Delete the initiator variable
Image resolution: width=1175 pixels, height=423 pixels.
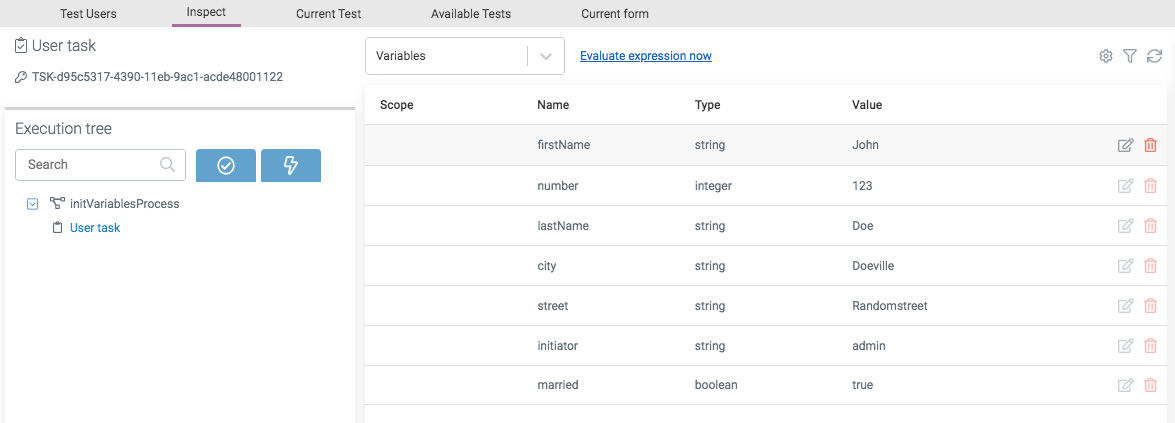(1150, 346)
